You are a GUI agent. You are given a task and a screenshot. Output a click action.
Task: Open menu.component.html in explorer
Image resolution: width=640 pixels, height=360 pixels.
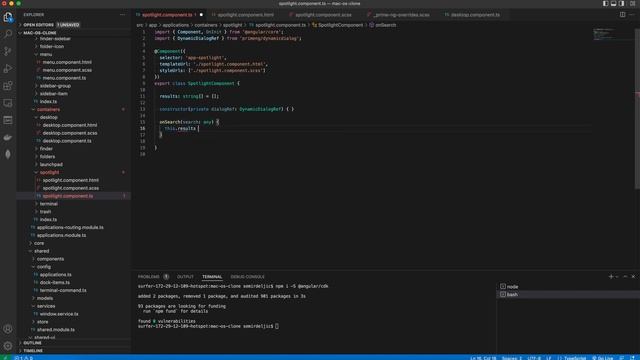click(67, 62)
